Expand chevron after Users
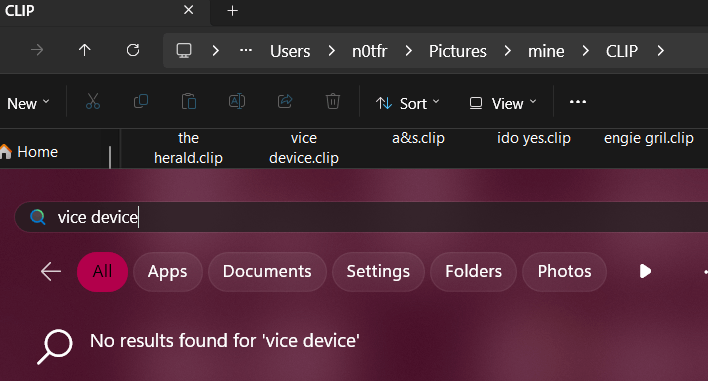This screenshot has width=708, height=381. (331, 51)
